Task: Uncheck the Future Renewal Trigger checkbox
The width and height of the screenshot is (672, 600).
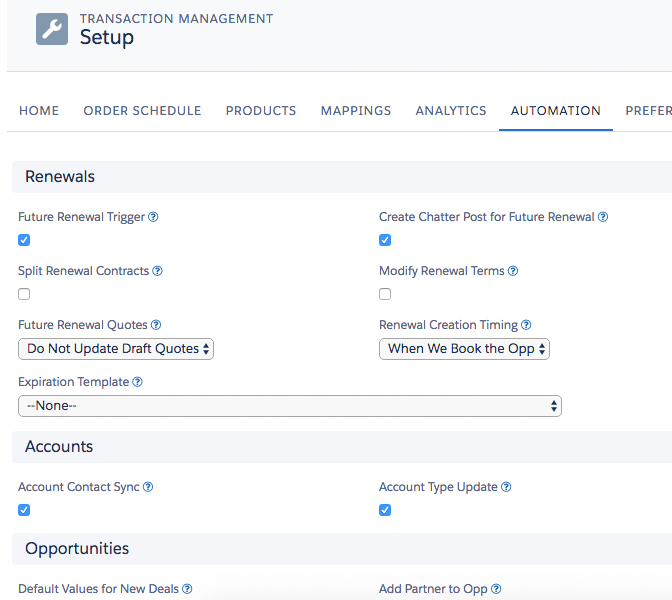Action: [x=24, y=240]
